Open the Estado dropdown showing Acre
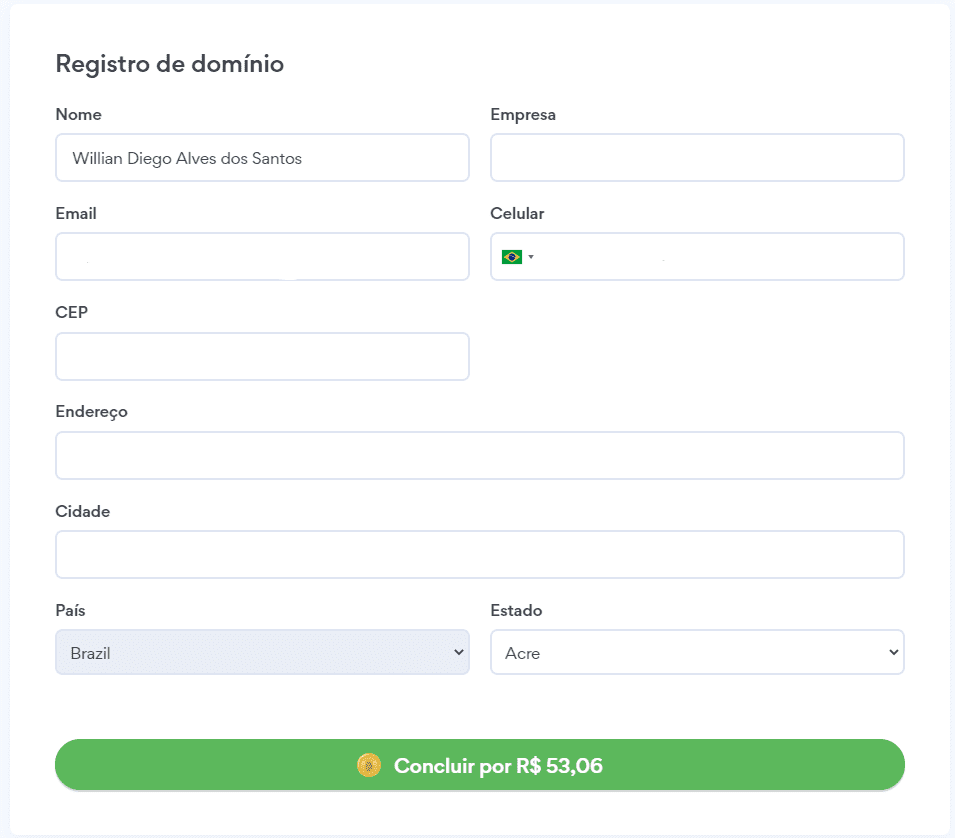The image size is (955, 838). point(697,652)
